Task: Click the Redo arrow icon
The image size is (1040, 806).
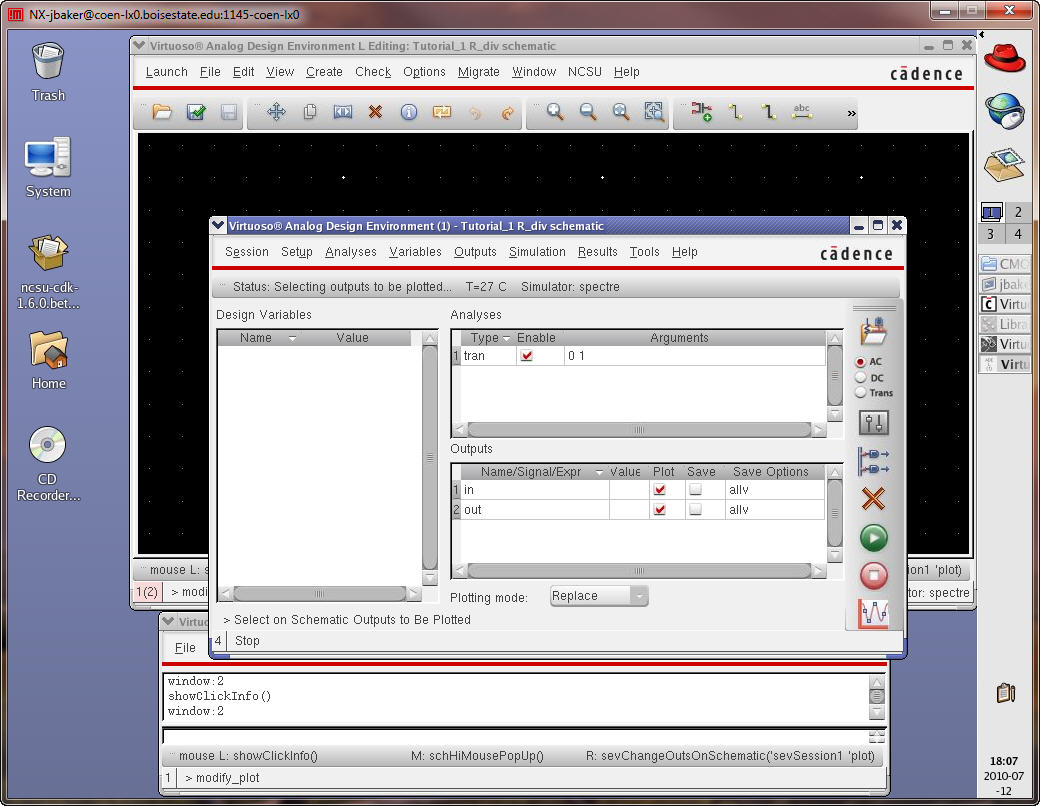Action: tap(507, 113)
